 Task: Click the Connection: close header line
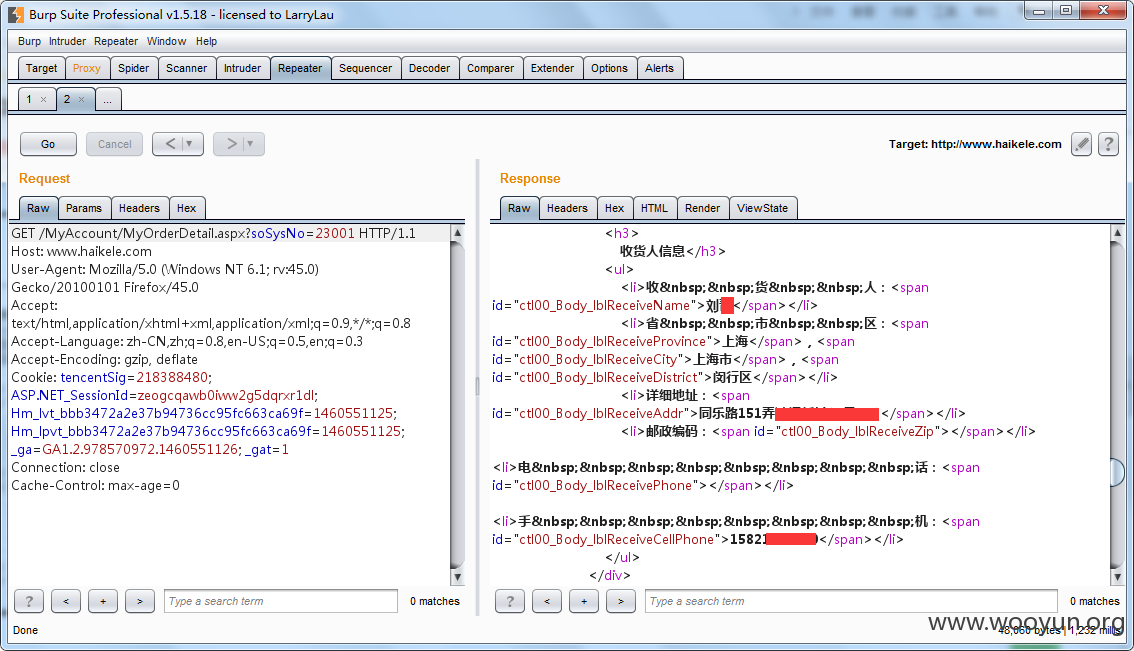pos(66,467)
